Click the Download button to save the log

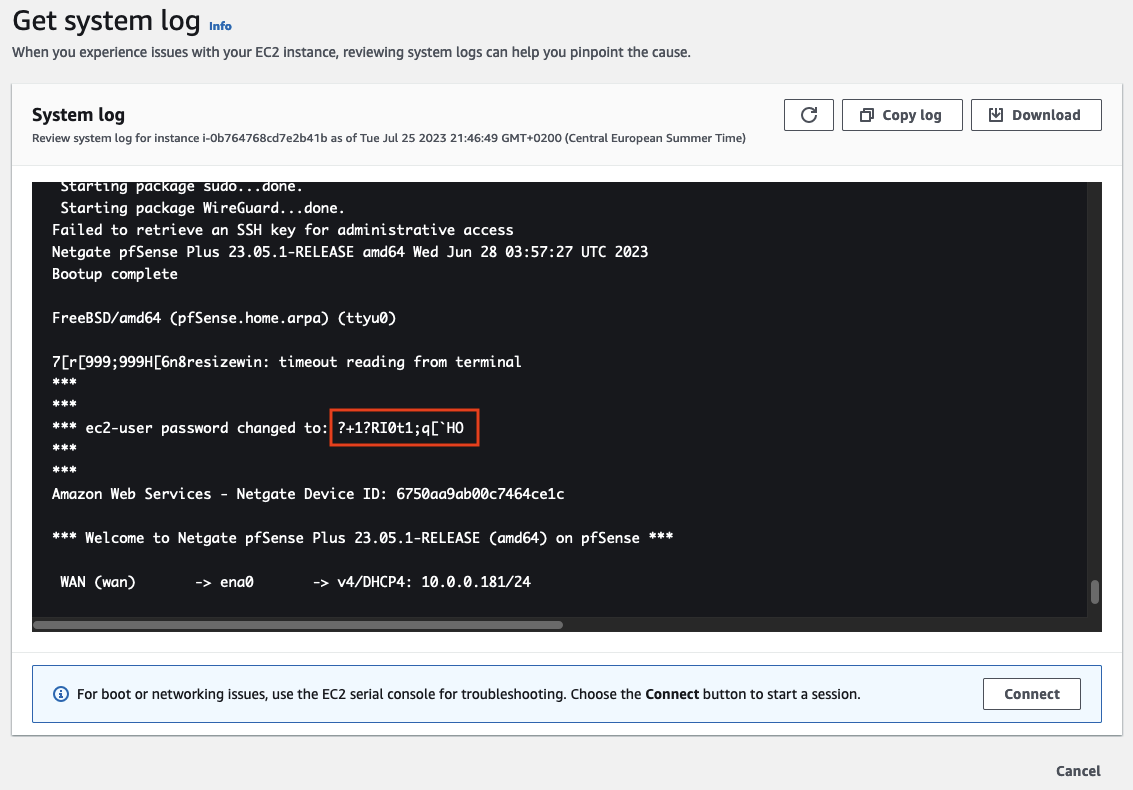(1036, 115)
